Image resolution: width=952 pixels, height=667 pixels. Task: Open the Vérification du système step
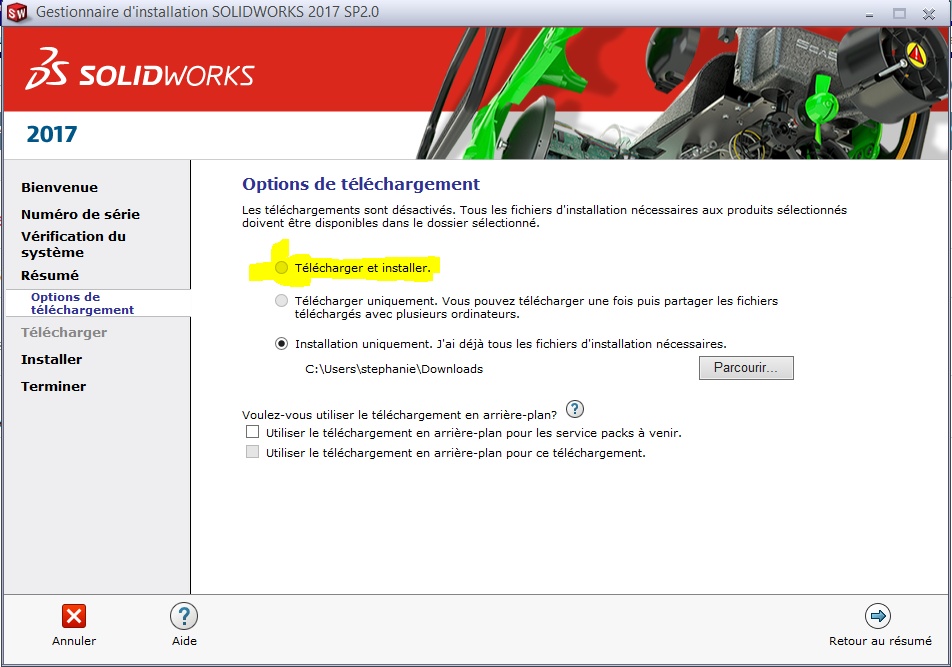73,244
